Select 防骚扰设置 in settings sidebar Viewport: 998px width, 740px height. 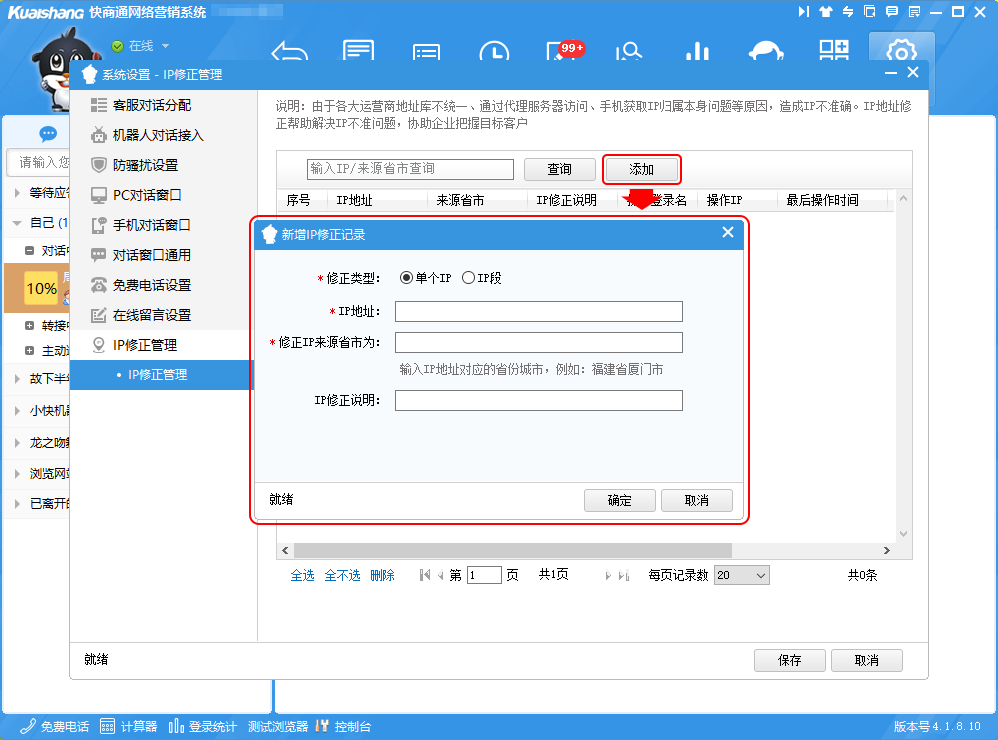145,165
